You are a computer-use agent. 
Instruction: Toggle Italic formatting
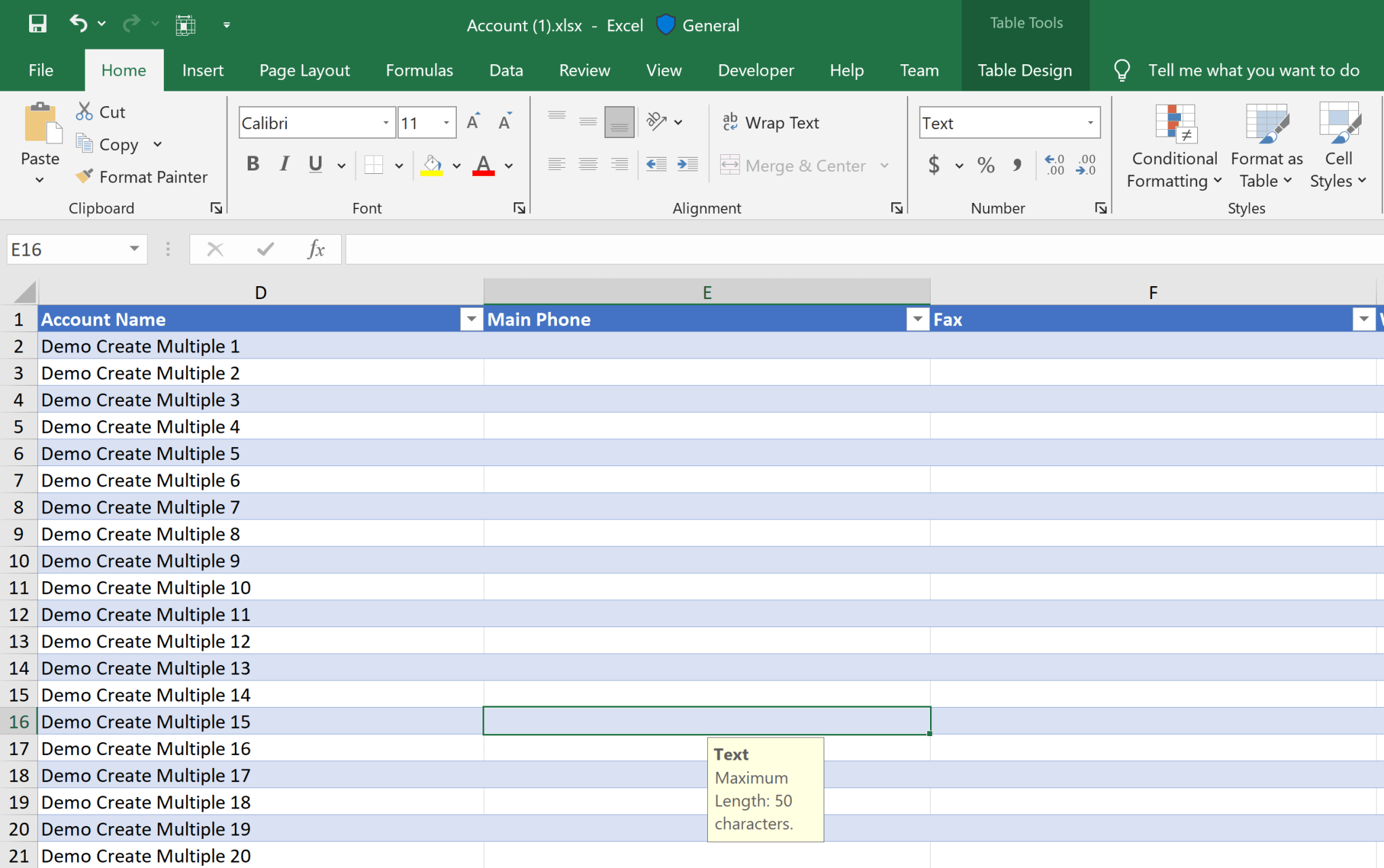[x=284, y=164]
